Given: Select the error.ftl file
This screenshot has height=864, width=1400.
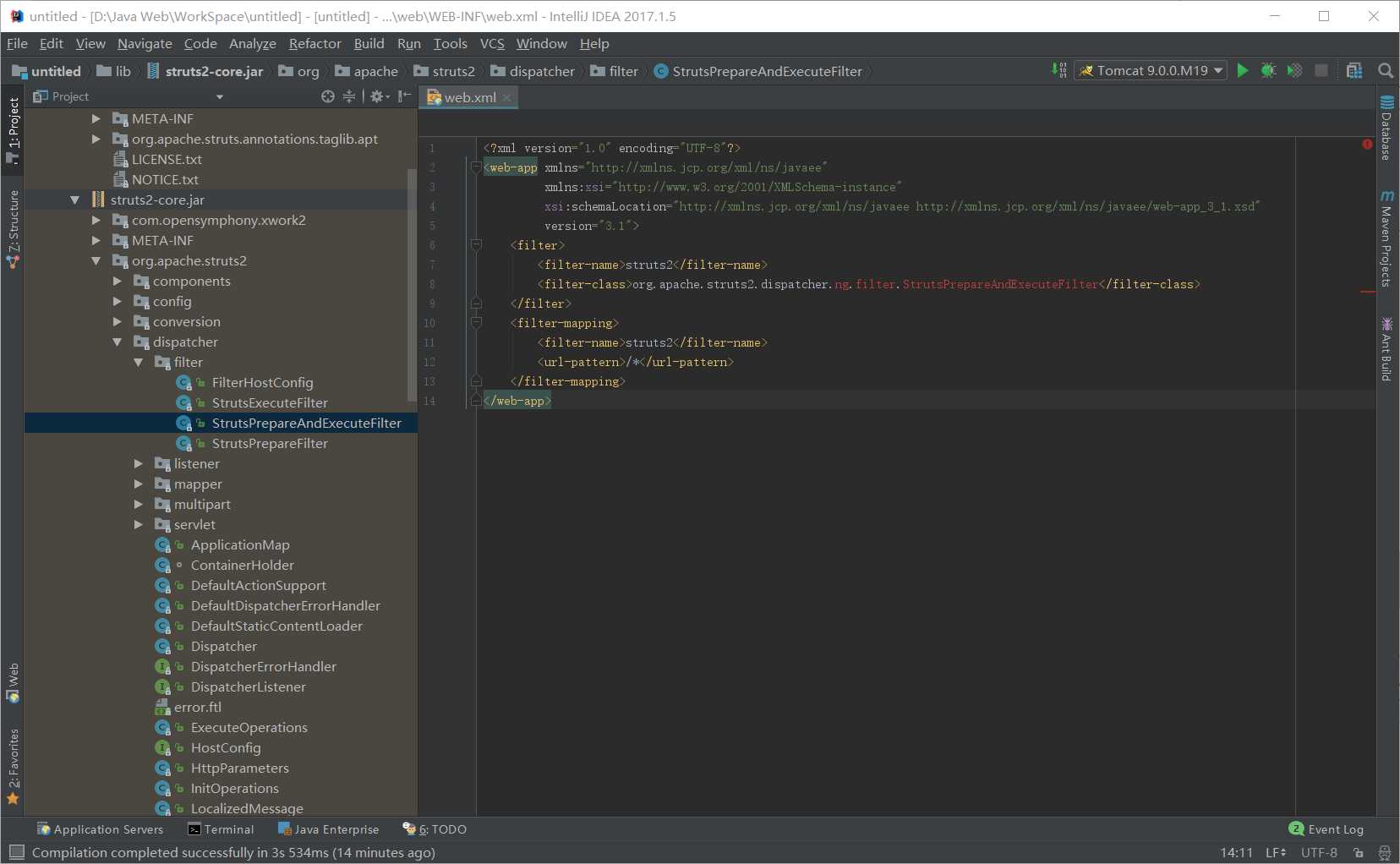Looking at the screenshot, I should (197, 708).
